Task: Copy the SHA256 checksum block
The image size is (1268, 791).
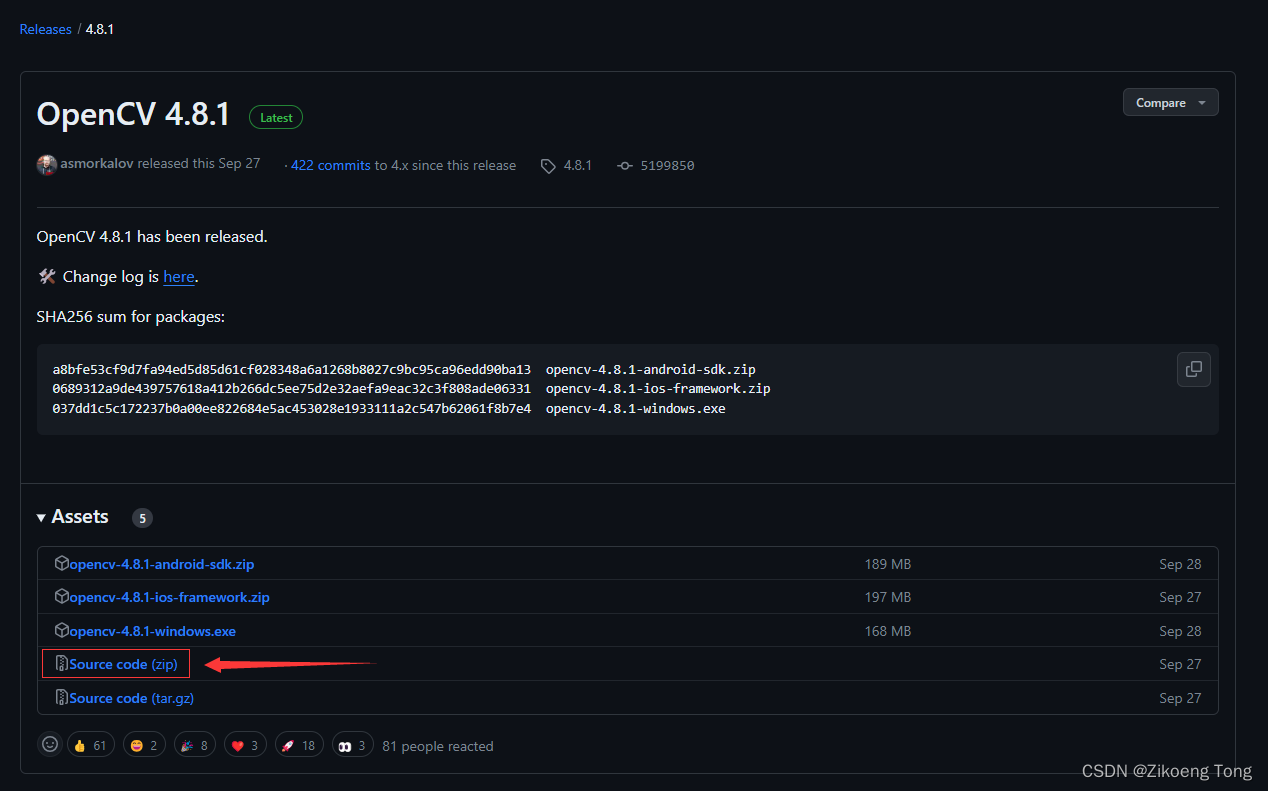Action: pyautogui.click(x=1193, y=369)
